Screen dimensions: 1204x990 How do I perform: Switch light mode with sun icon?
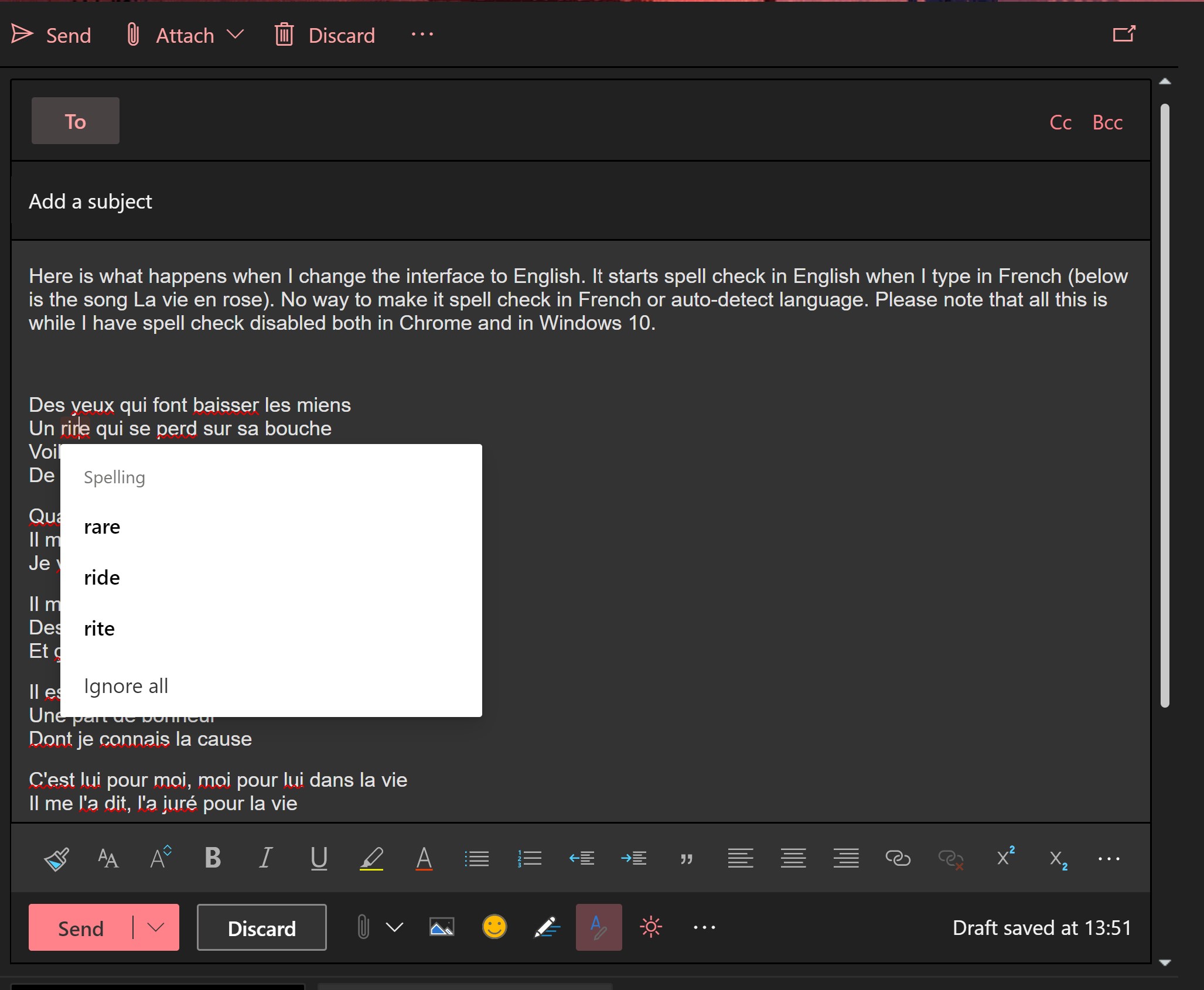(651, 927)
